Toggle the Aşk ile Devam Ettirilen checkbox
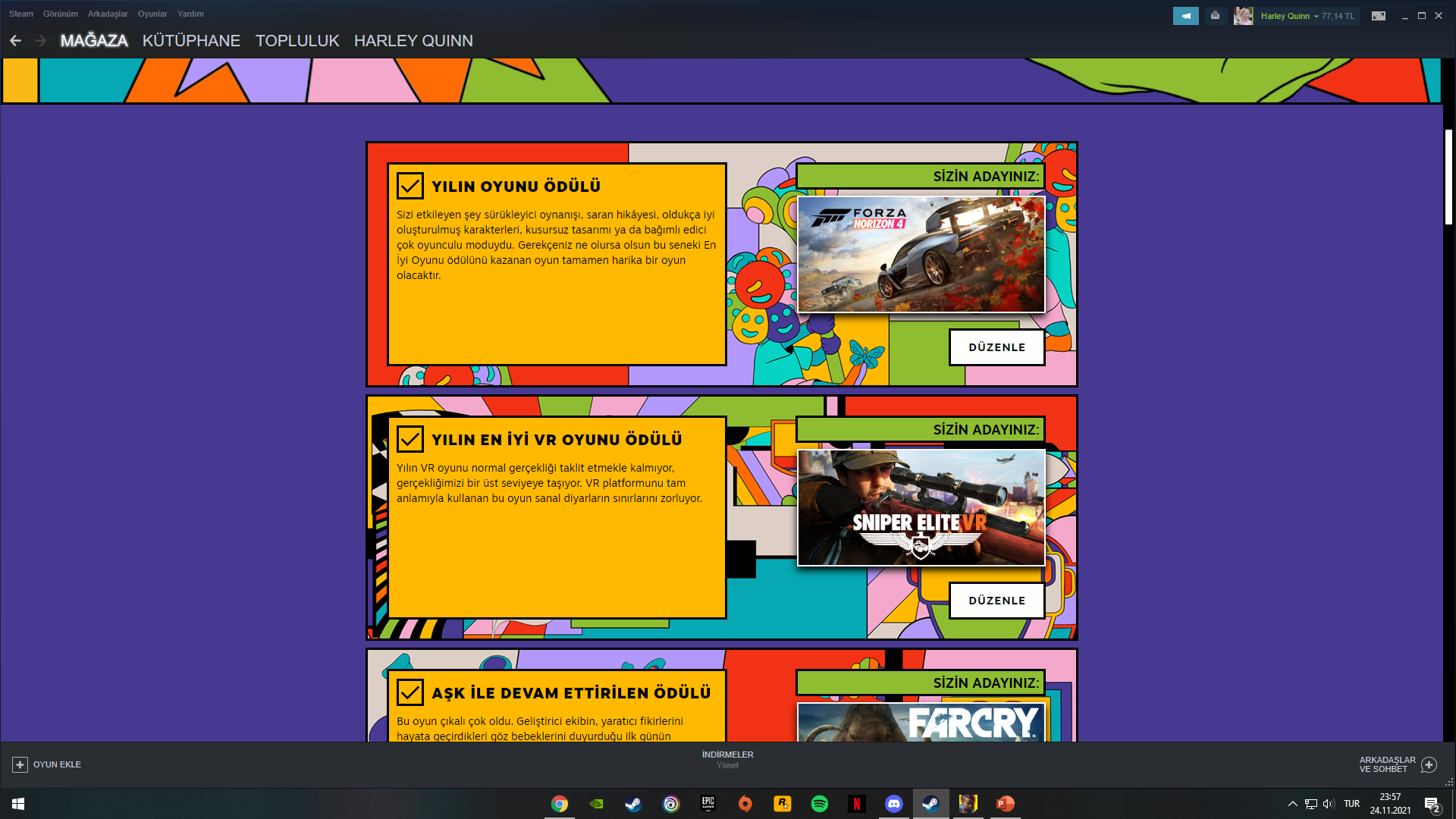The image size is (1456, 819). (410, 692)
